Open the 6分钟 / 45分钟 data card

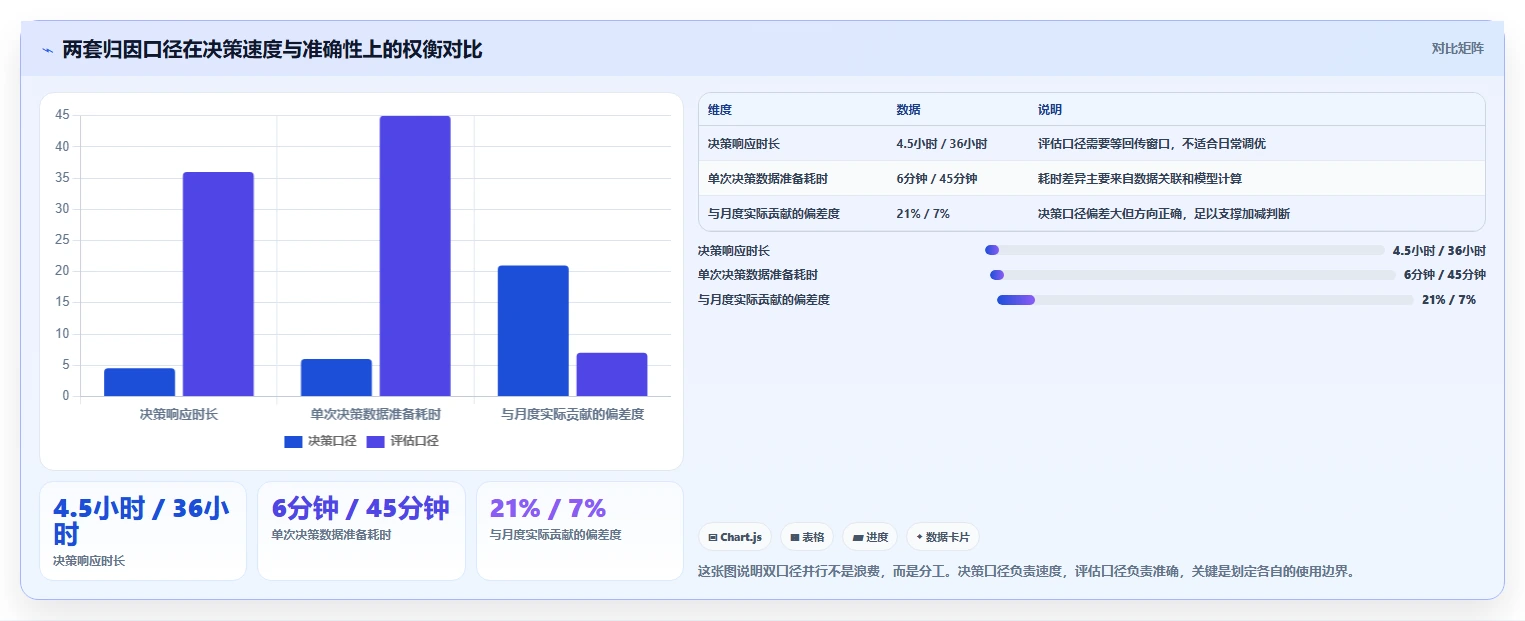coord(361,531)
